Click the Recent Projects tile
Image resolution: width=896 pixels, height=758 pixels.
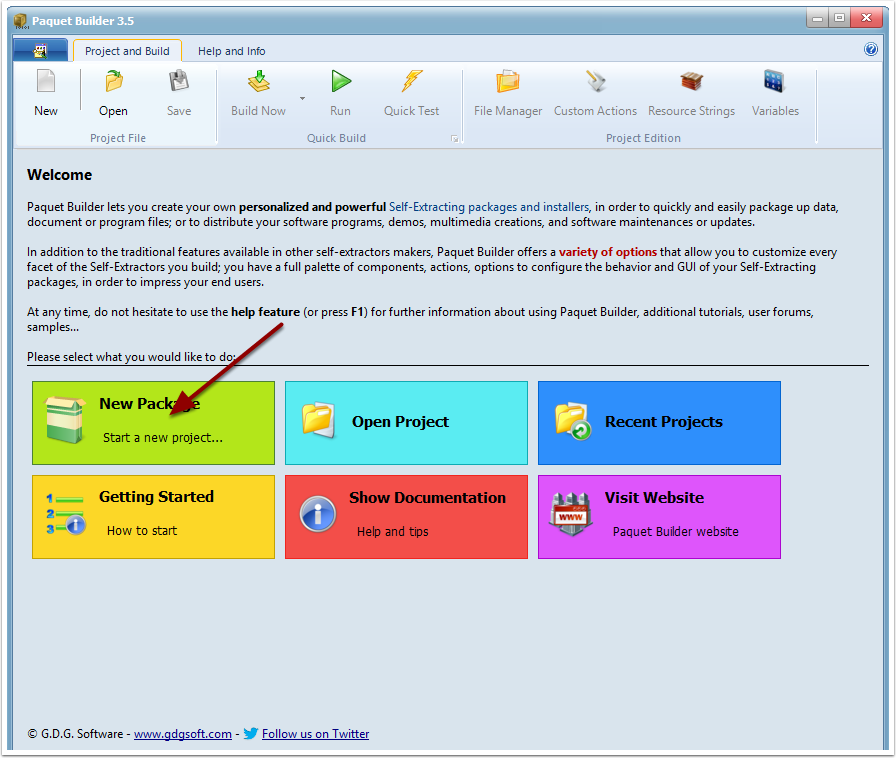click(659, 423)
